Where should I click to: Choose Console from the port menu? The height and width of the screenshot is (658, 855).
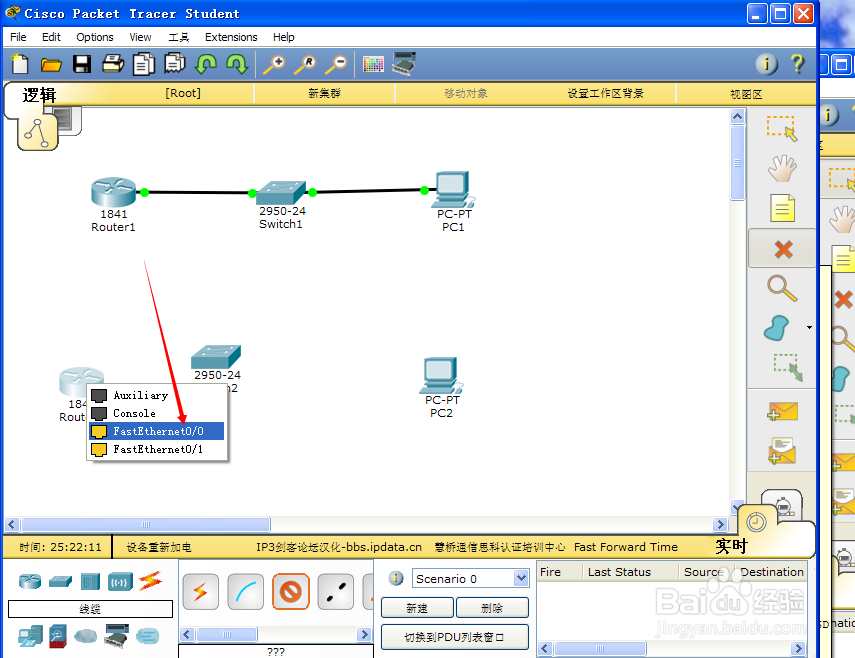(x=156, y=413)
